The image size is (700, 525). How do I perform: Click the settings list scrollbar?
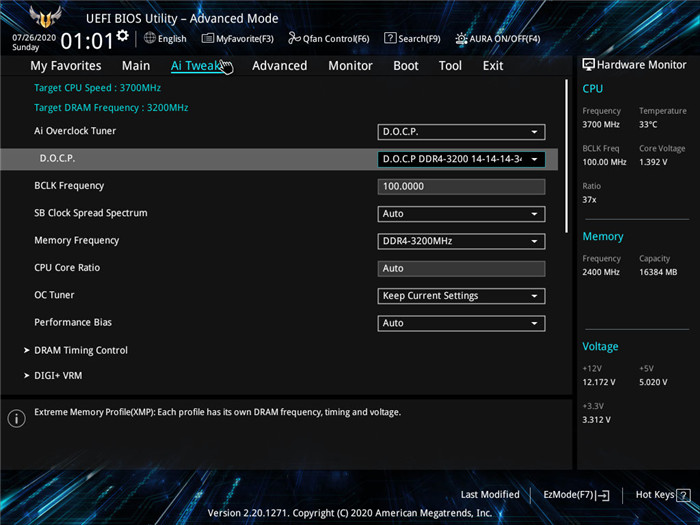coord(567,156)
